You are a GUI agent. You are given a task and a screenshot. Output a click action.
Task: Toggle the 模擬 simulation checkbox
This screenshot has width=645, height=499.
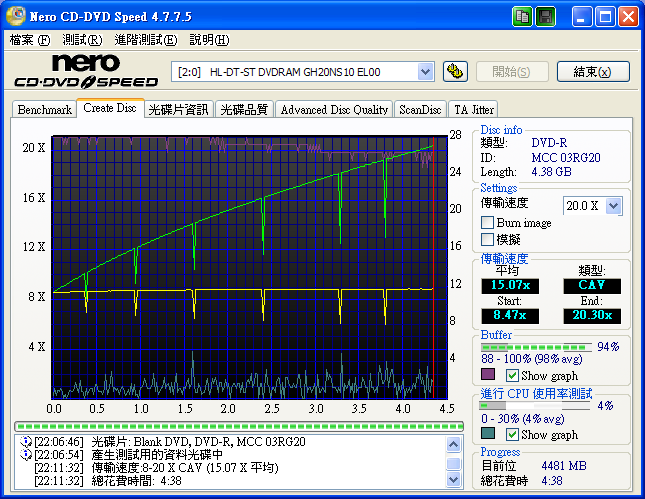pos(488,240)
